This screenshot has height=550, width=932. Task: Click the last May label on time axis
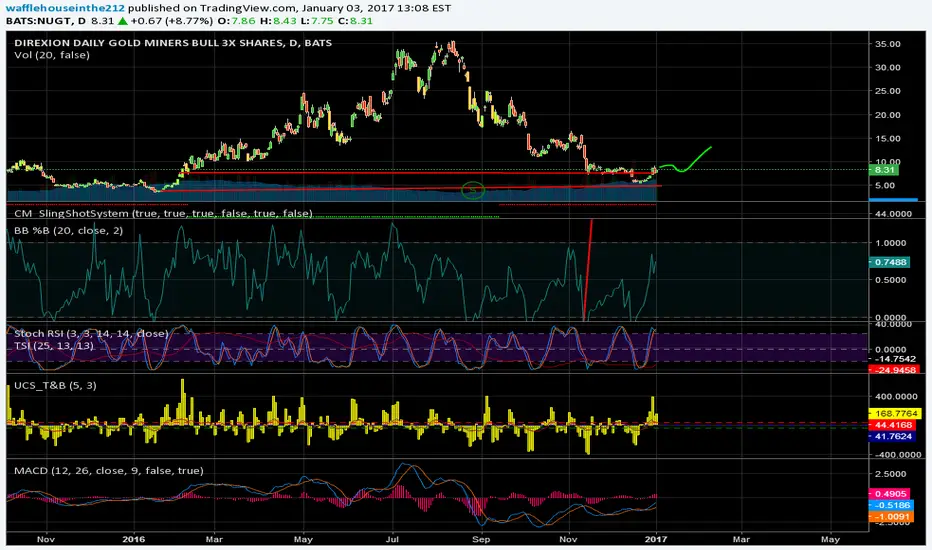tap(830, 539)
